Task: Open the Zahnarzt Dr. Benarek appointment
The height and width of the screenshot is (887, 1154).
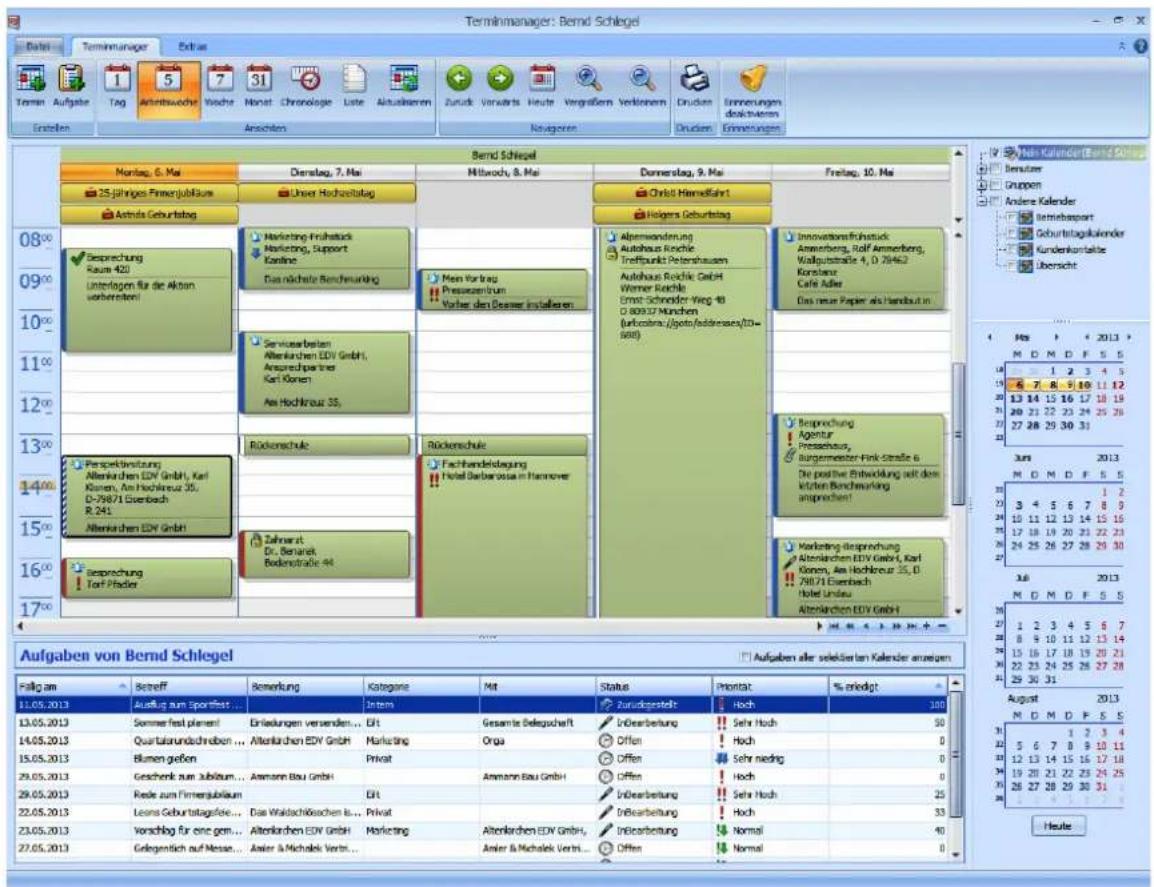Action: (325, 552)
